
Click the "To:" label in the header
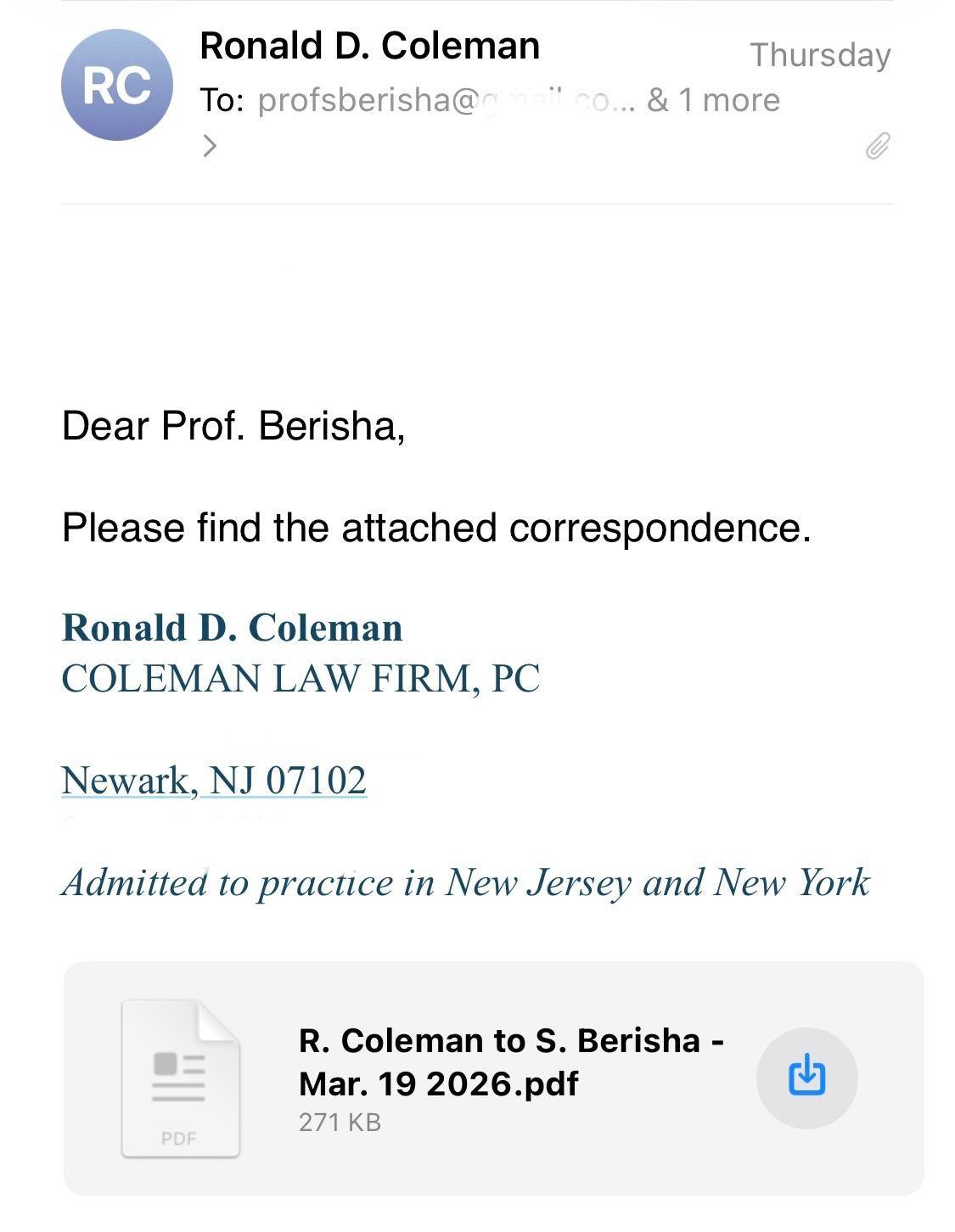tap(222, 100)
